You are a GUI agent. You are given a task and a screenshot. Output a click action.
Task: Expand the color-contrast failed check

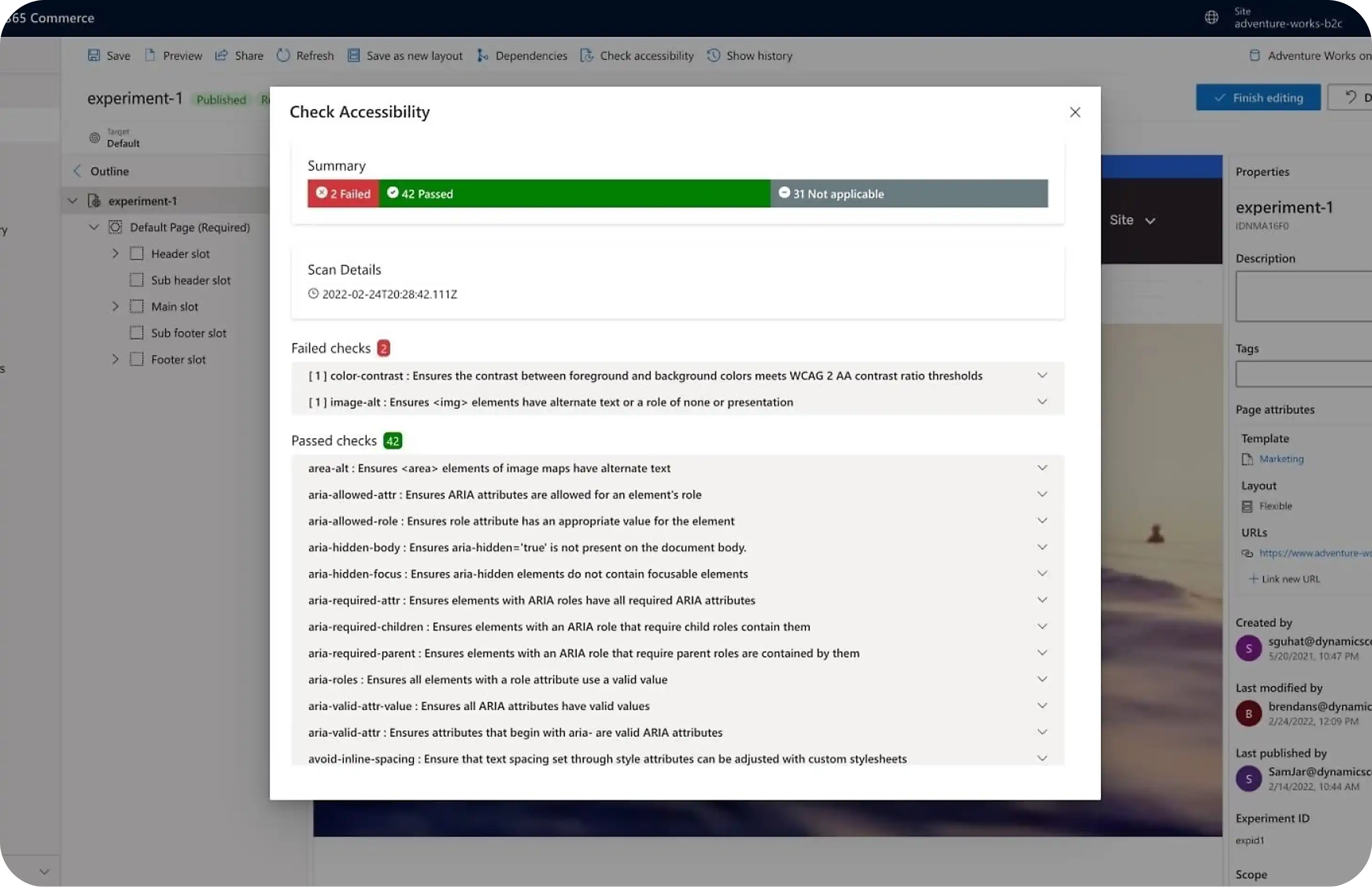tap(1041, 375)
